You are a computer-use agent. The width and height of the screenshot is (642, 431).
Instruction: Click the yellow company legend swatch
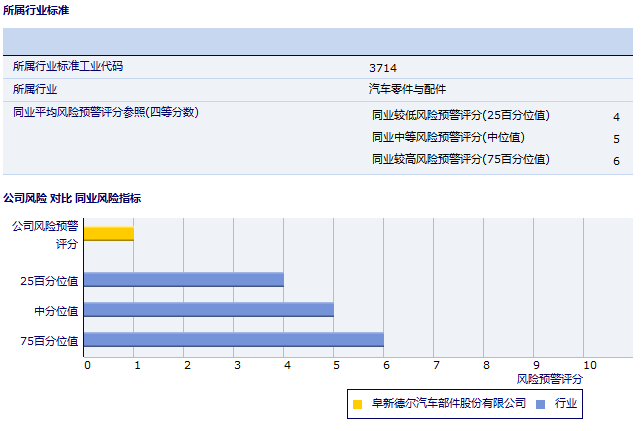tap(357, 405)
